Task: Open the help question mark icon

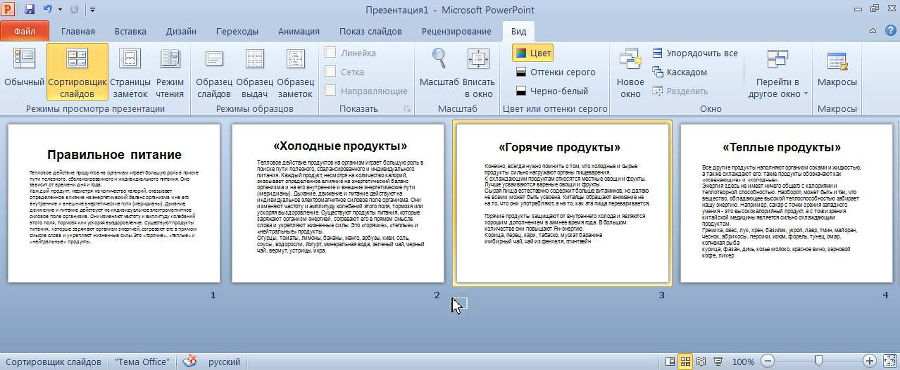Action: click(x=889, y=31)
